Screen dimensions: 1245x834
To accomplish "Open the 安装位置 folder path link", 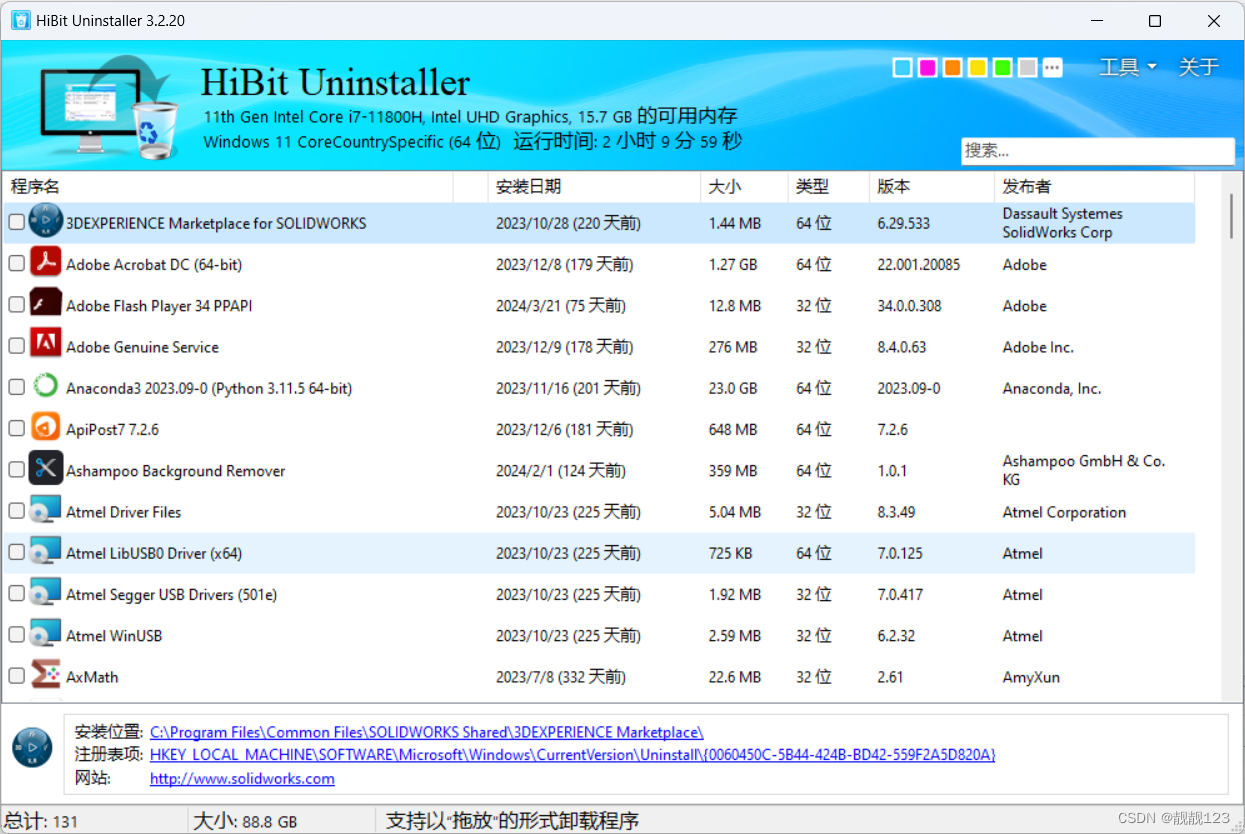I will click(427, 733).
